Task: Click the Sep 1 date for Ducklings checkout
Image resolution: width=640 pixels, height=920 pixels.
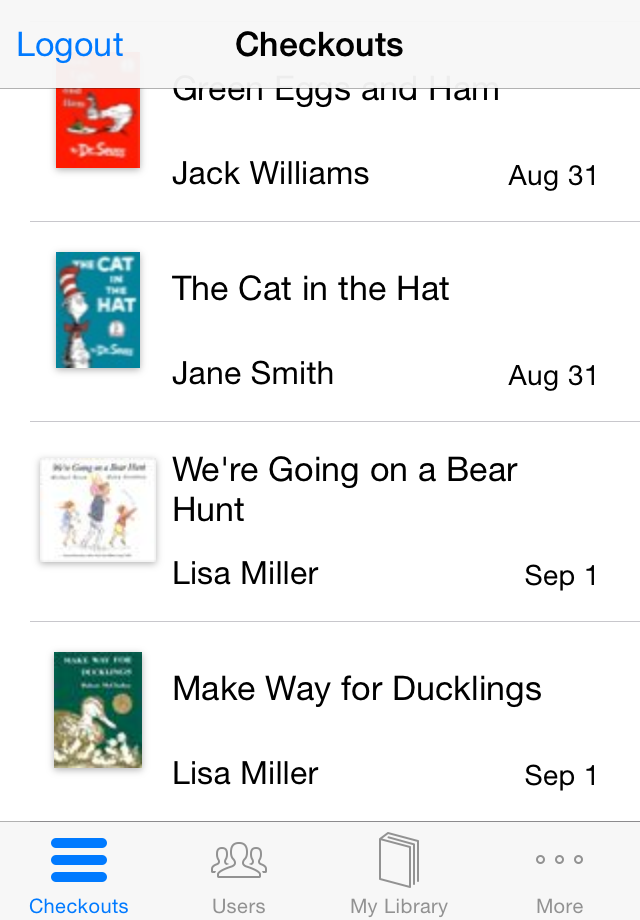Action: [561, 776]
